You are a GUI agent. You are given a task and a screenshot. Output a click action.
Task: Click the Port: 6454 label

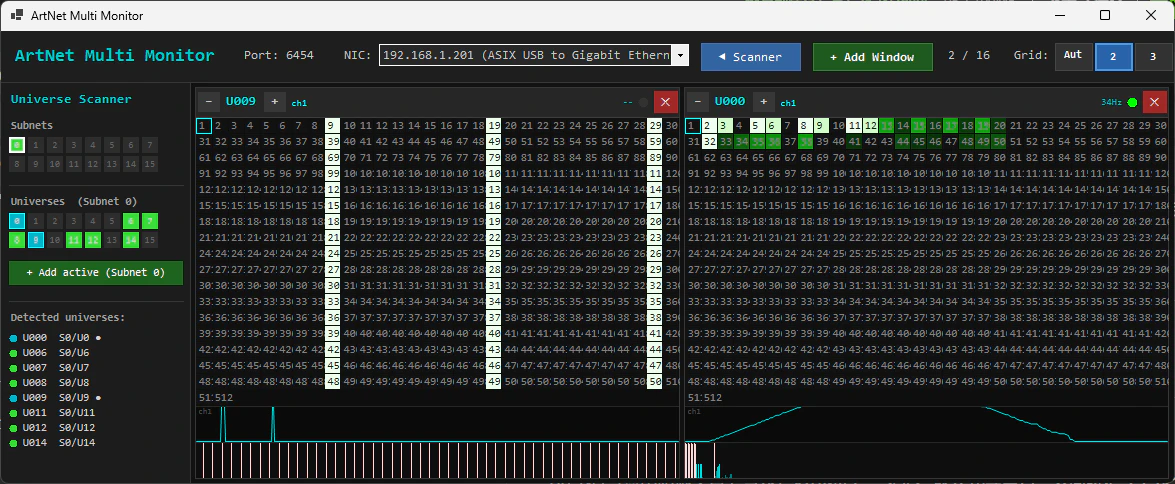(279, 55)
